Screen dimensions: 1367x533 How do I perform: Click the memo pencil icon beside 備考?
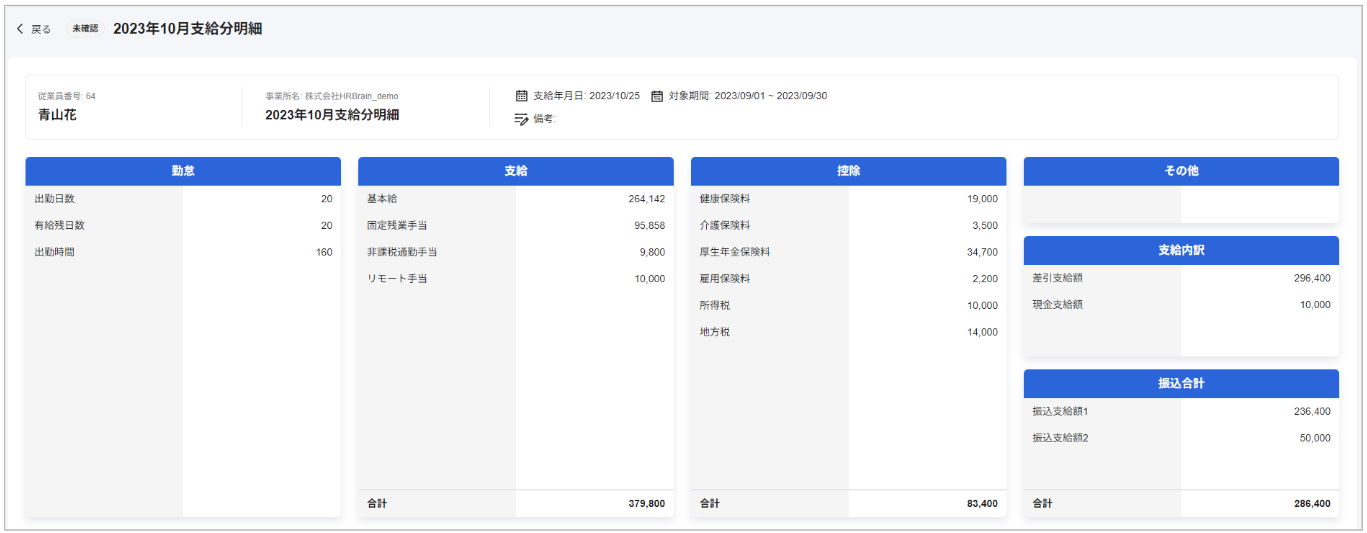click(521, 118)
